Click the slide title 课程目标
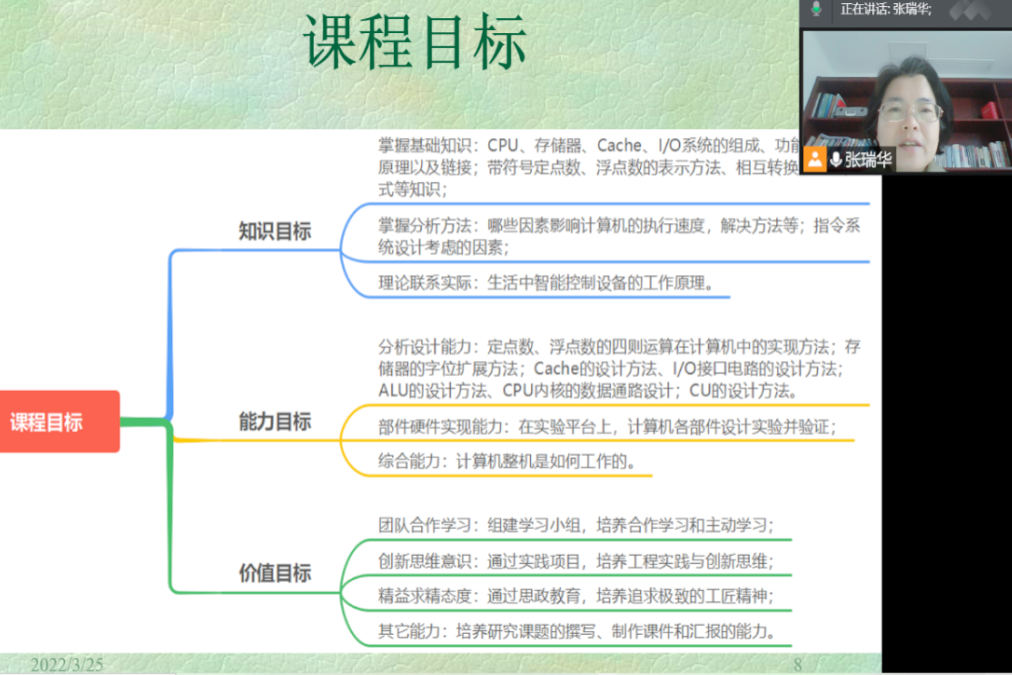The image size is (1012, 675). 416,43
